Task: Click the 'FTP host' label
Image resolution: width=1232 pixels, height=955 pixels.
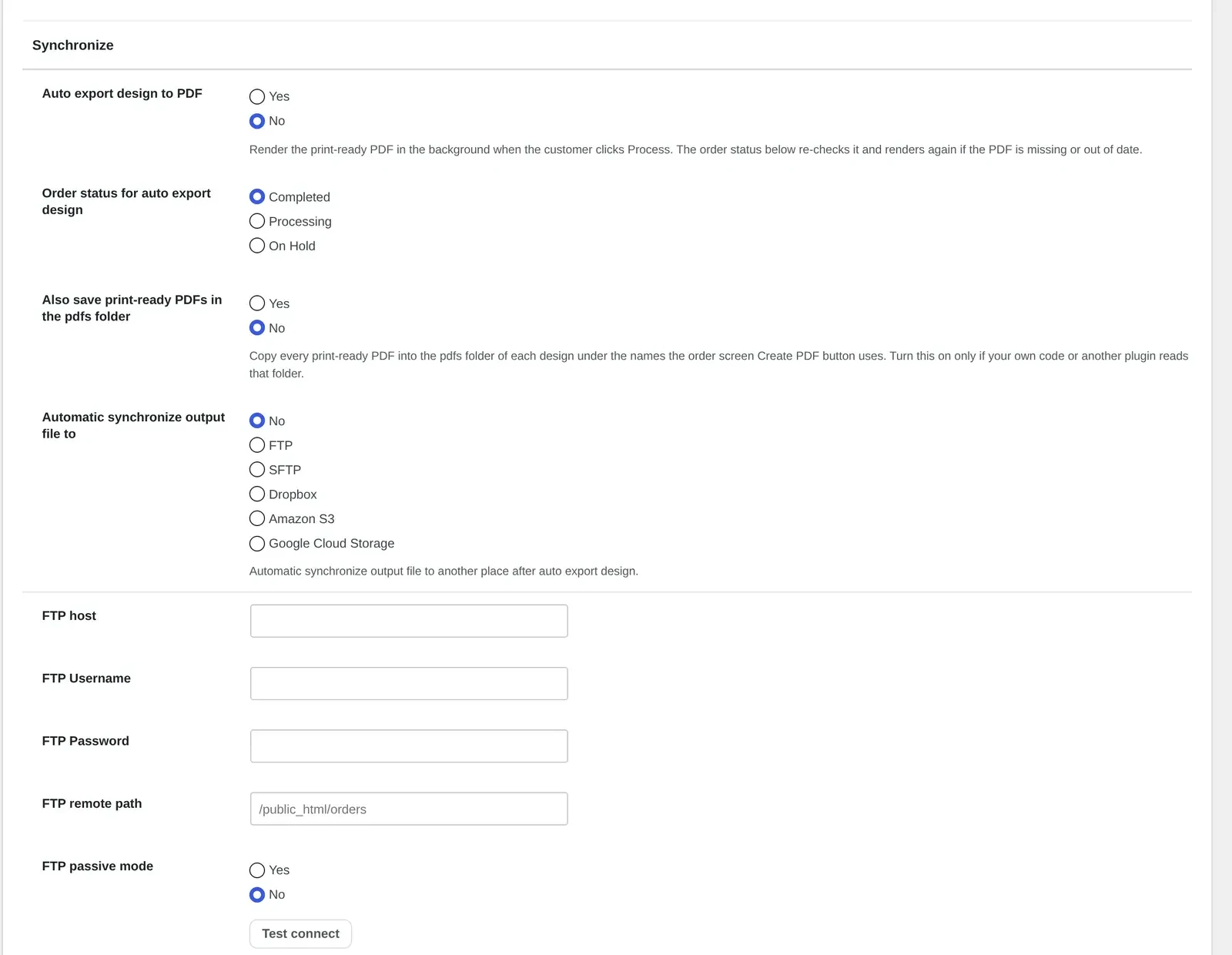Action: coord(69,615)
